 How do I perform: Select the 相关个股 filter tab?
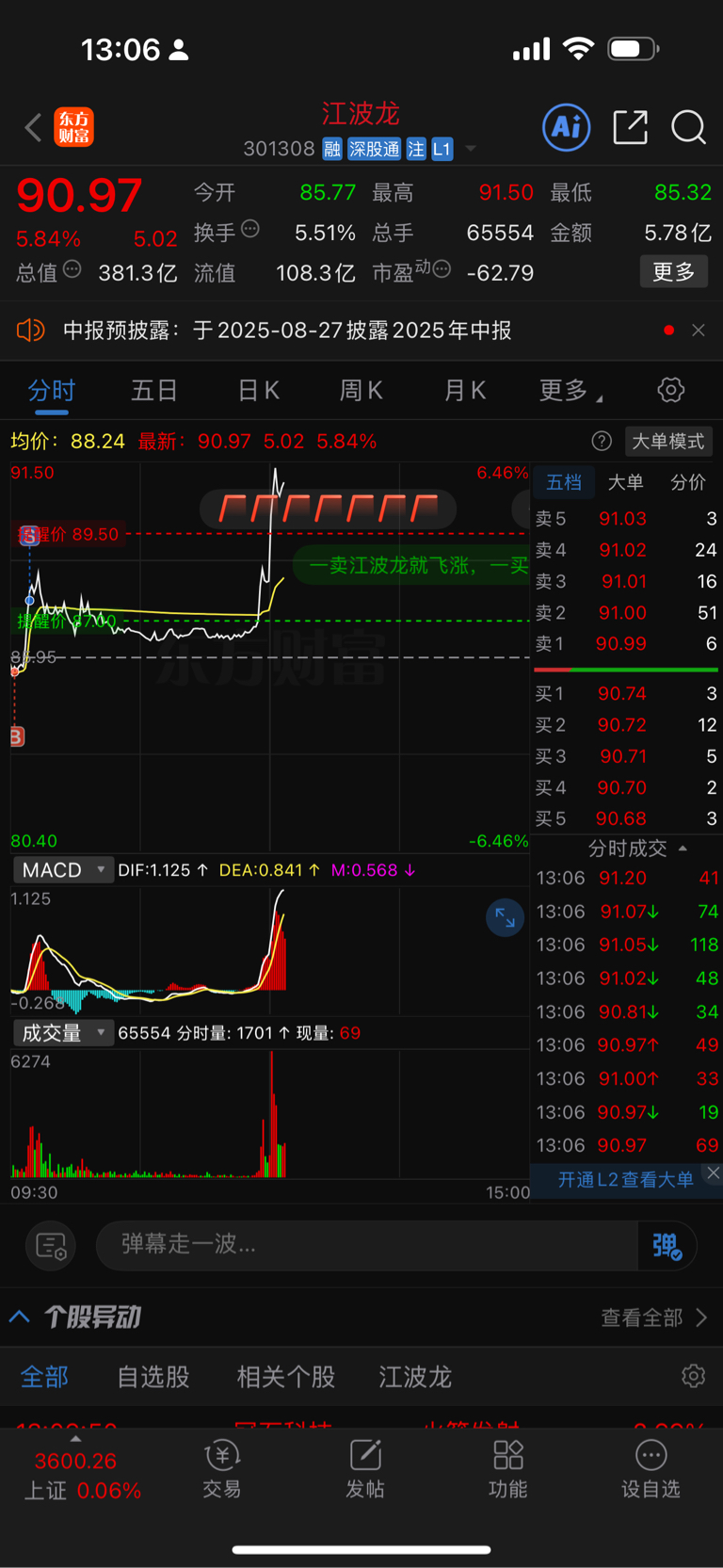(x=286, y=1377)
